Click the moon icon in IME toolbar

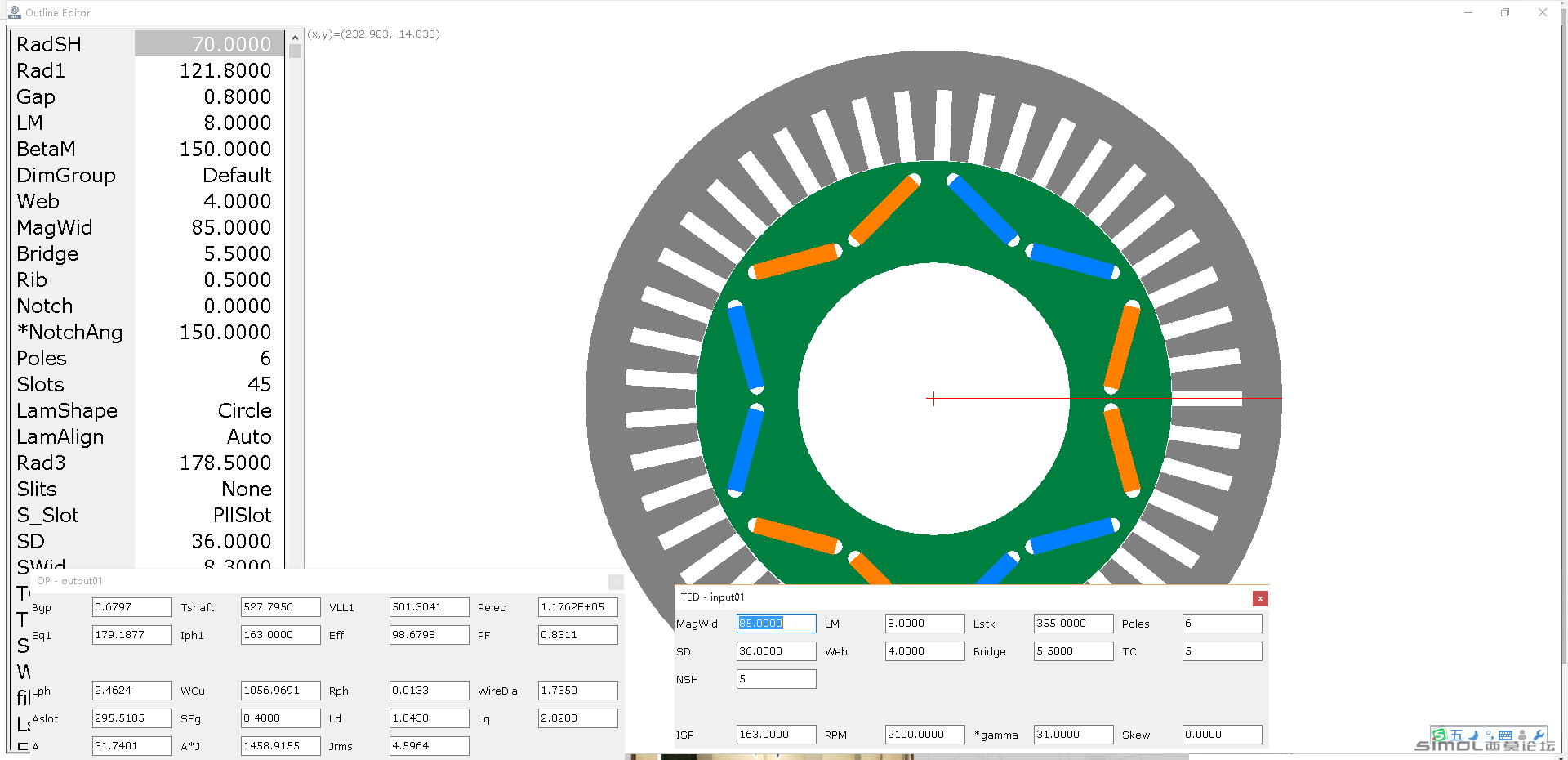[x=1473, y=735]
